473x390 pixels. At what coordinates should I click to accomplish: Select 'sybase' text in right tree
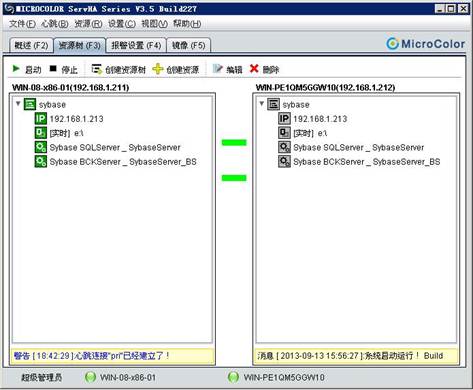click(x=296, y=105)
